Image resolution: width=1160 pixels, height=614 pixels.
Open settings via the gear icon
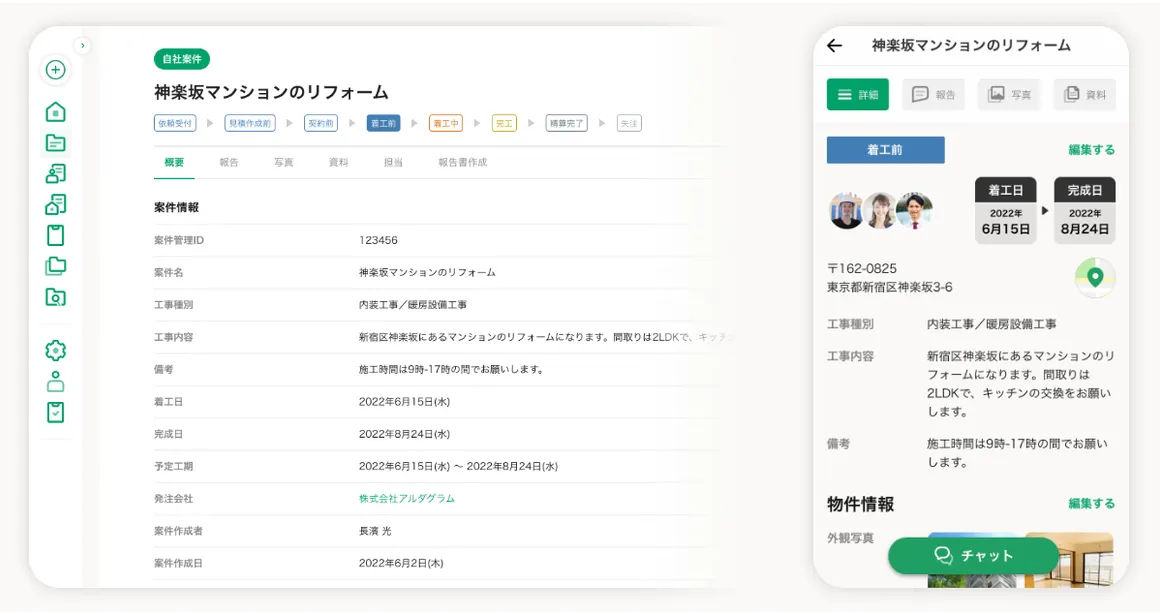(56, 350)
